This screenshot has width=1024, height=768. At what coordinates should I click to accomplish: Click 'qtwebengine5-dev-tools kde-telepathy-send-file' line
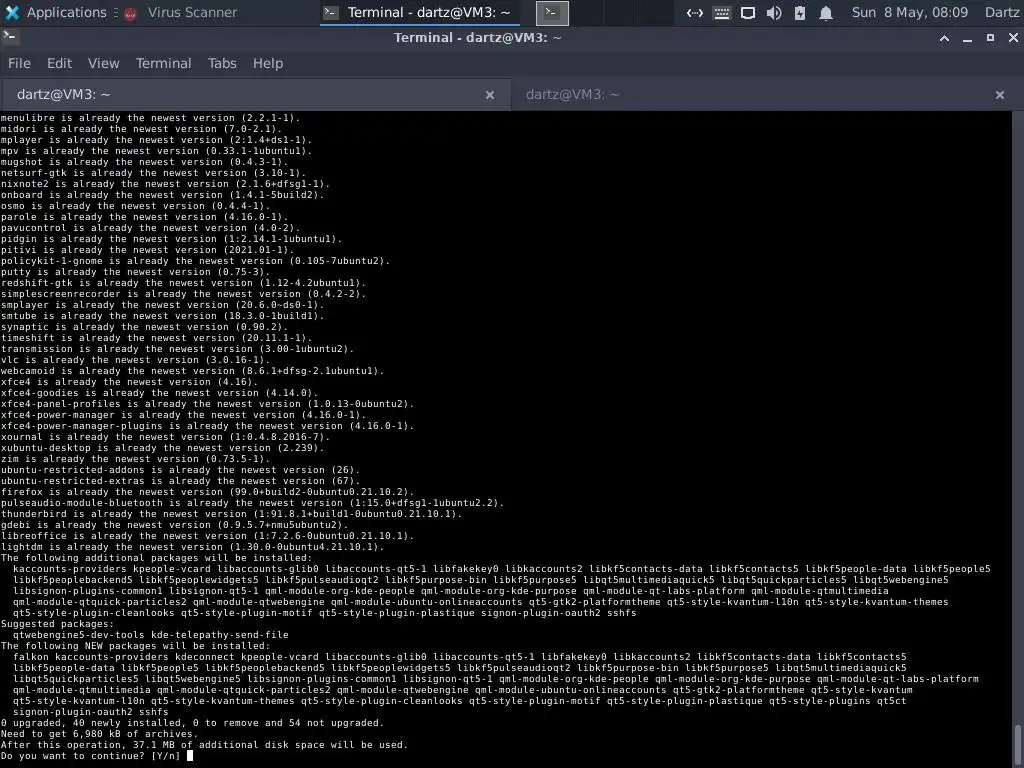151,635
